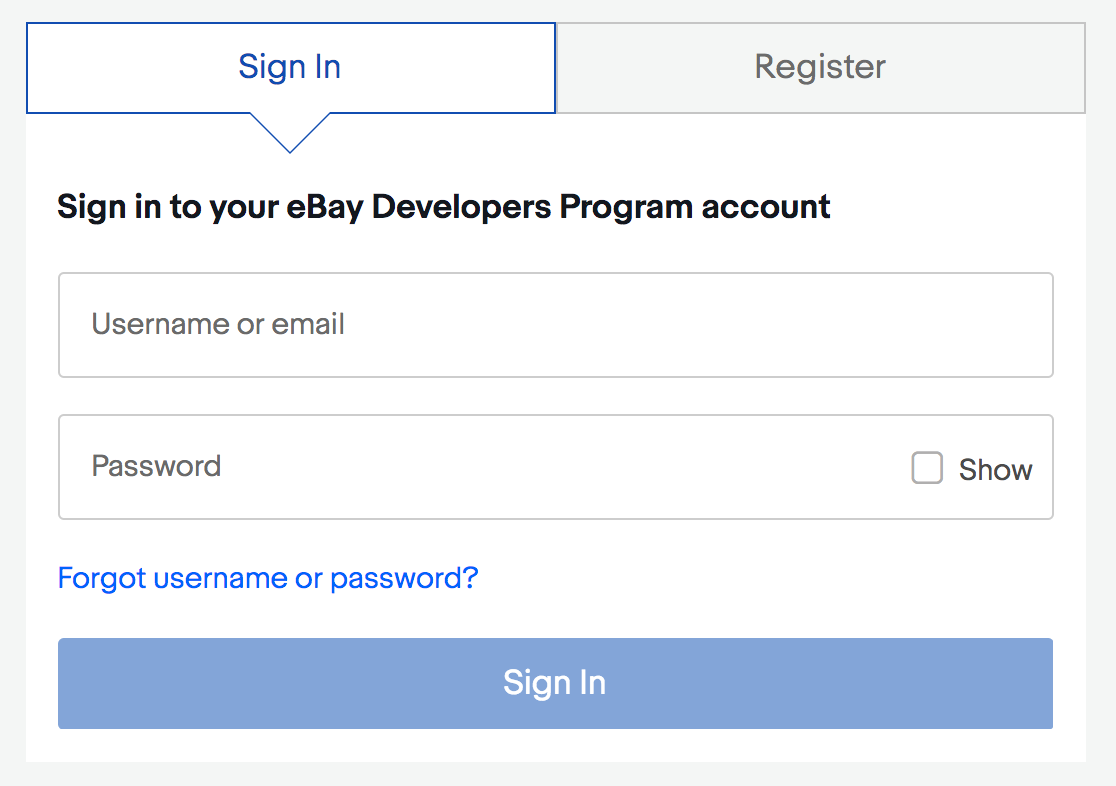Click the eBay Developers Program account heading
Image resolution: width=1116 pixels, height=786 pixels.
[x=444, y=207]
